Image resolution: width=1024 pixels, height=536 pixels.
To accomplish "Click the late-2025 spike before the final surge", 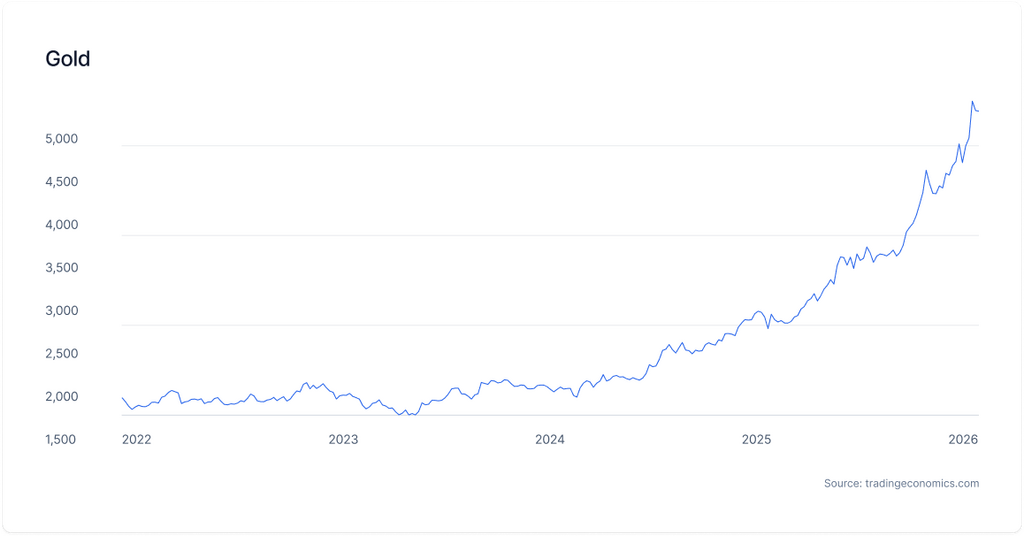I will [926, 171].
